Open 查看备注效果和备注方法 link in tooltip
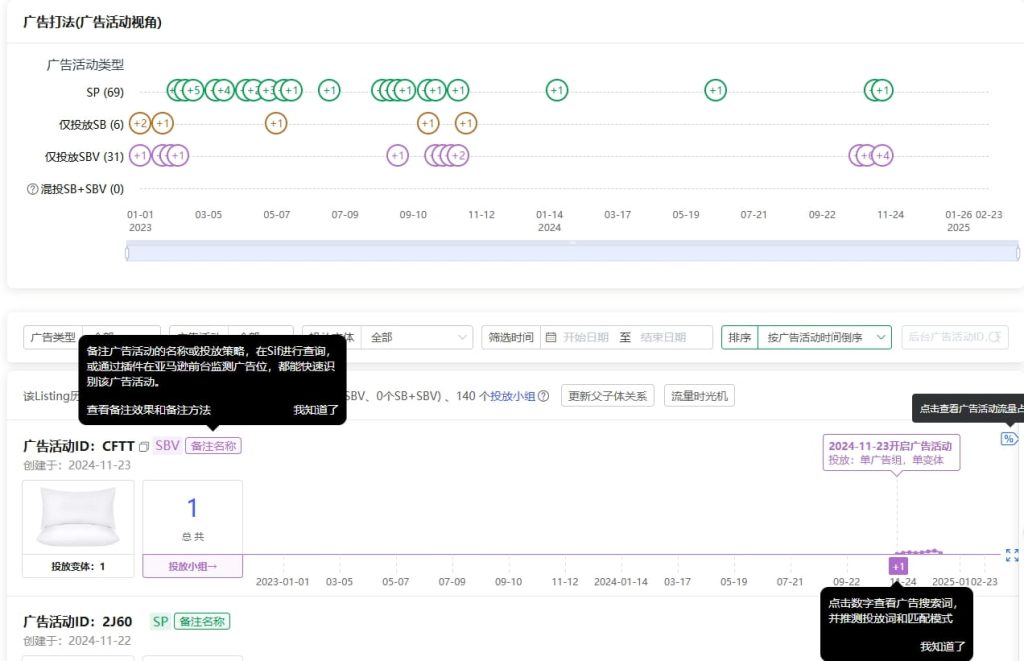The height and width of the screenshot is (661, 1024). (x=148, y=410)
